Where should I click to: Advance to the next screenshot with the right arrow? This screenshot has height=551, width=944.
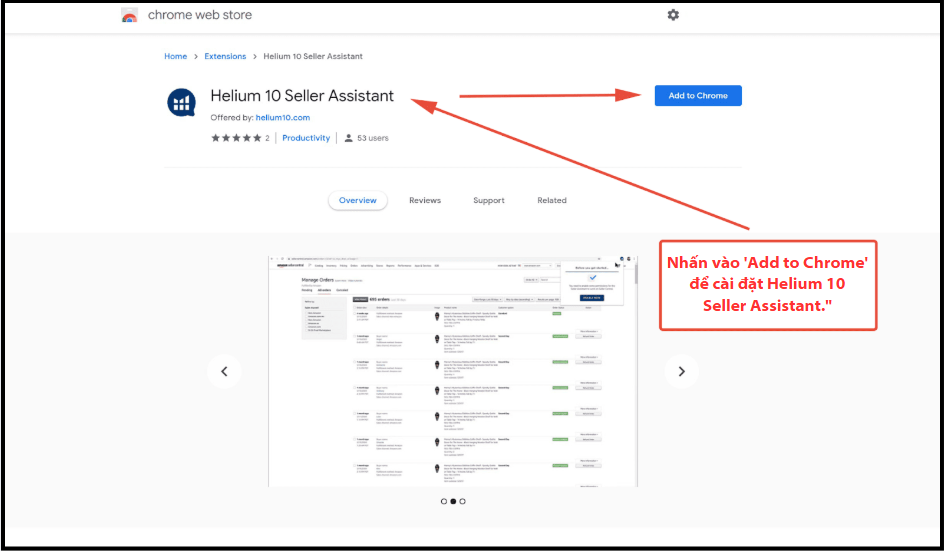[x=681, y=371]
